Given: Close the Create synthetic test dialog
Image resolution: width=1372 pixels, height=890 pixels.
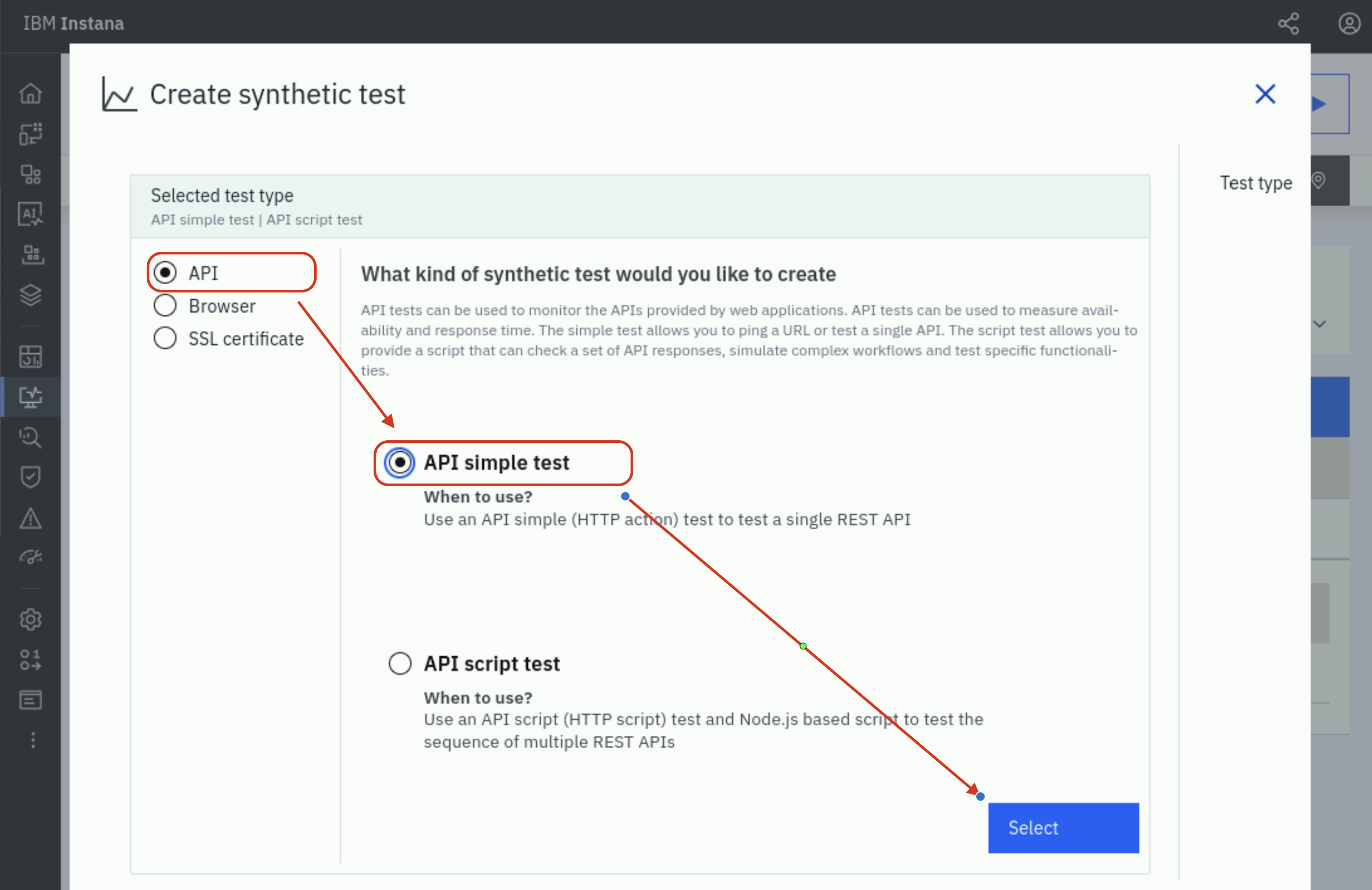Looking at the screenshot, I should click(x=1265, y=94).
